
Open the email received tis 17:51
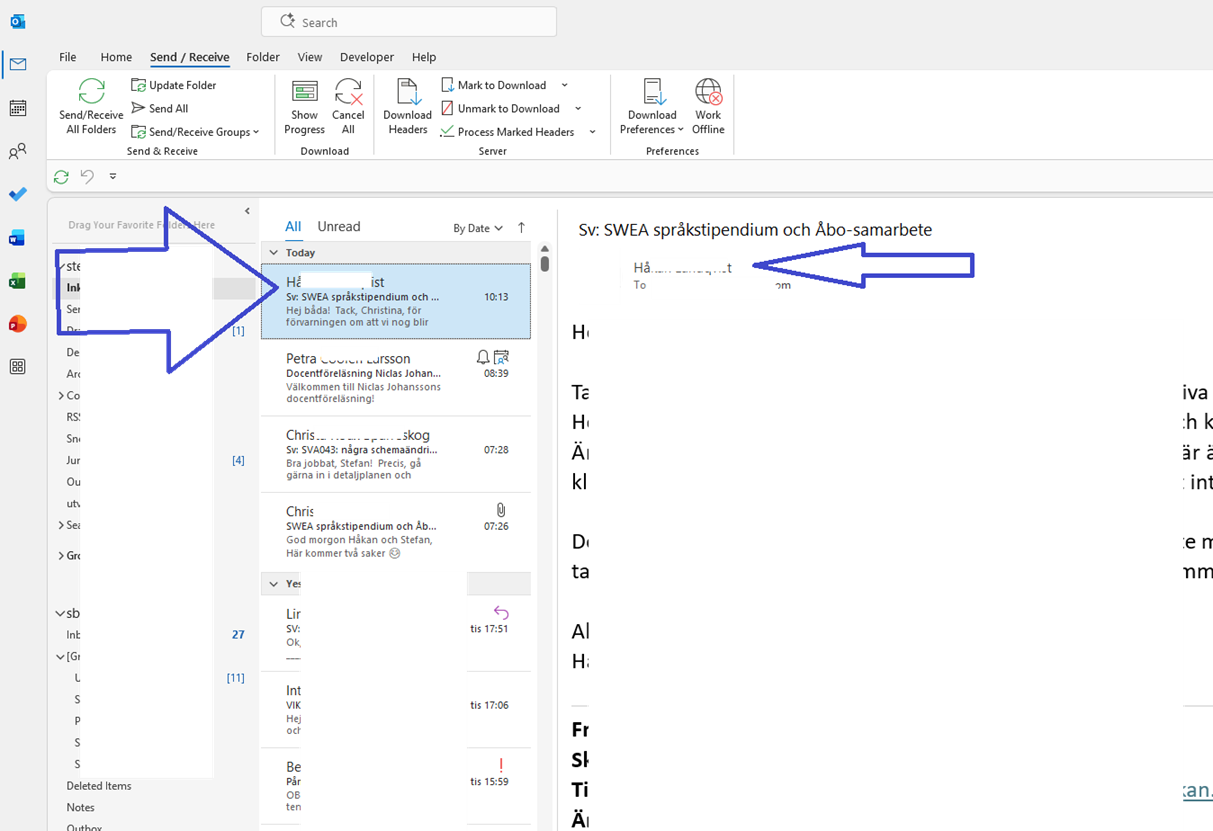pyautogui.click(x=396, y=633)
